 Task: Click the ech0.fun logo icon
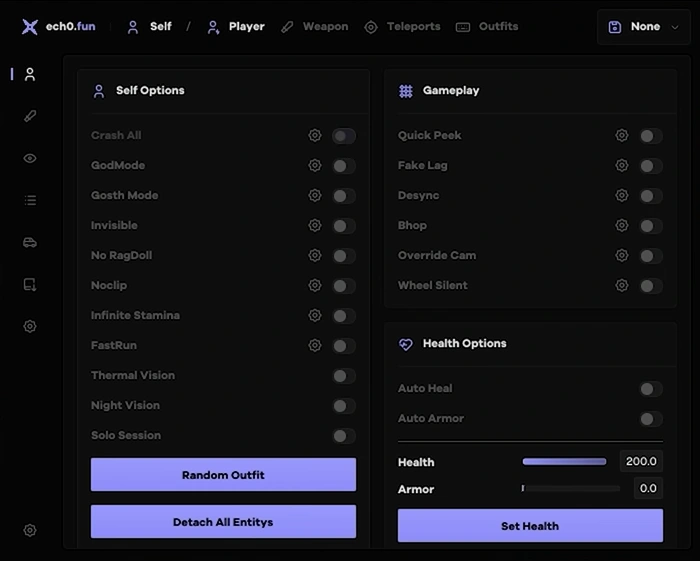(x=30, y=27)
